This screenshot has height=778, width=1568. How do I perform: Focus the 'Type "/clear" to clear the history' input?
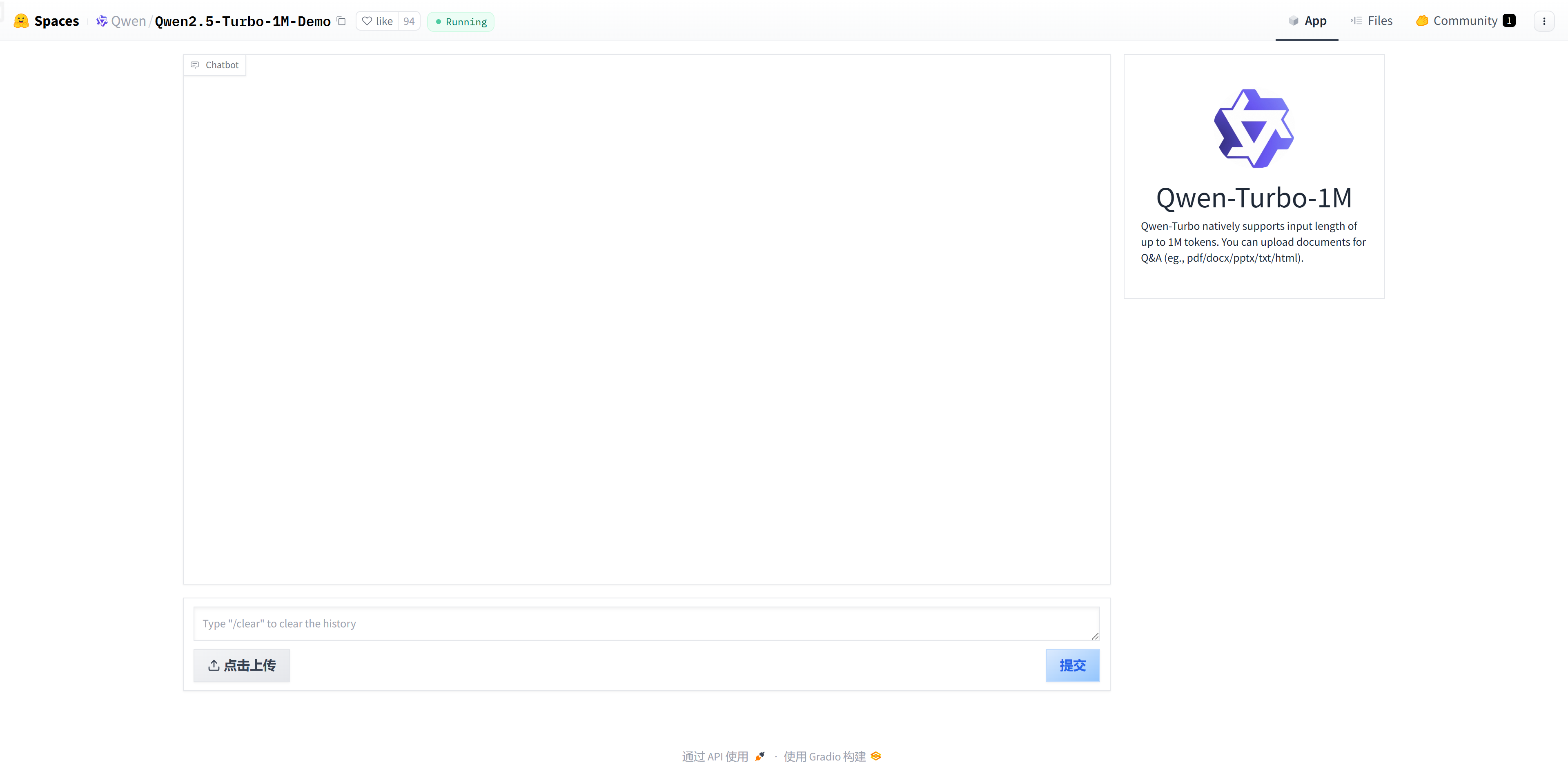pyautogui.click(x=646, y=623)
